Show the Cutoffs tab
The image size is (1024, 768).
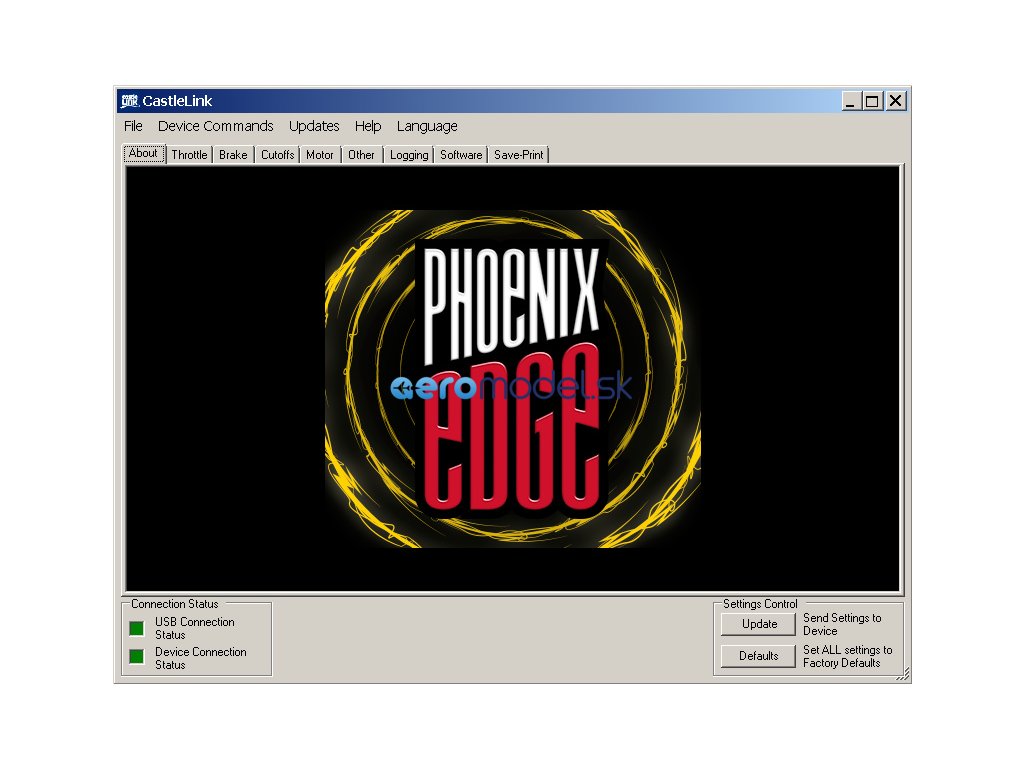tap(277, 155)
